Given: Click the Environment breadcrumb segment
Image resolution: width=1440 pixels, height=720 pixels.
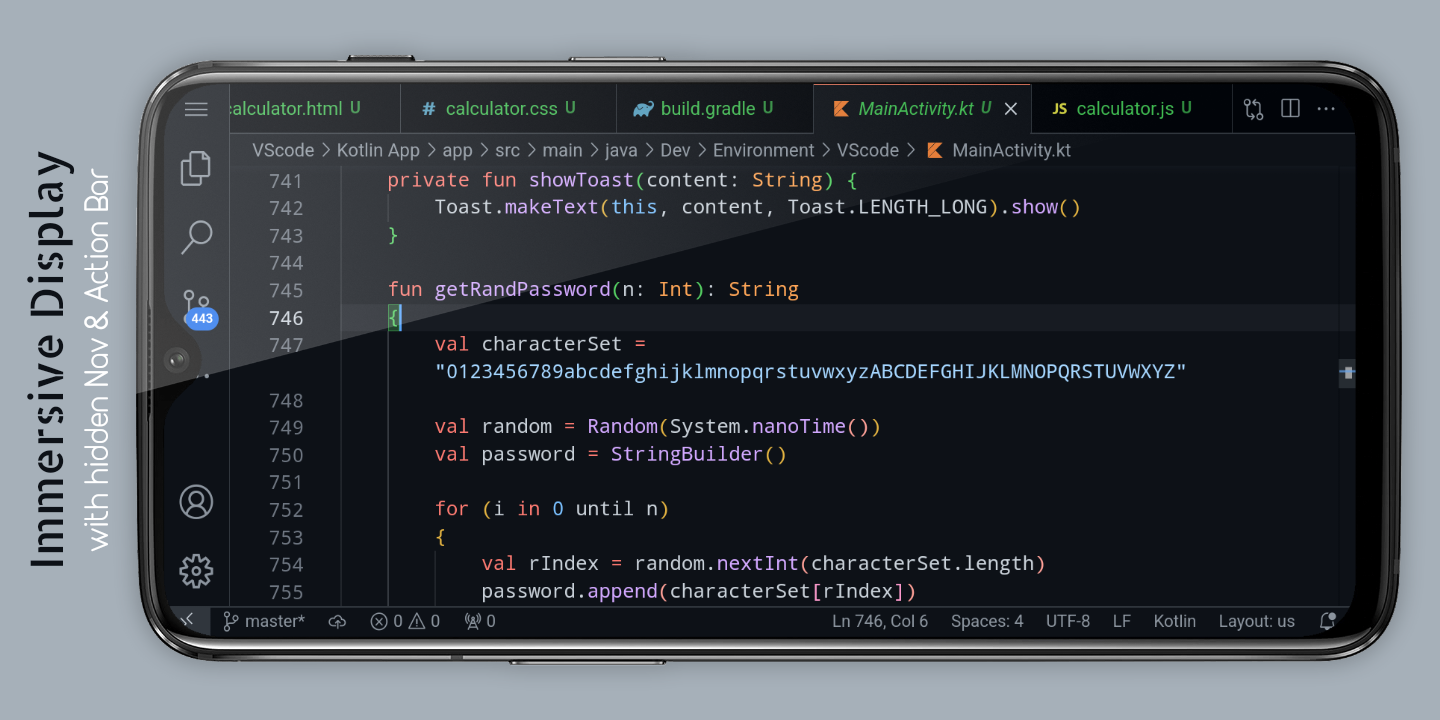Looking at the screenshot, I should tap(764, 150).
